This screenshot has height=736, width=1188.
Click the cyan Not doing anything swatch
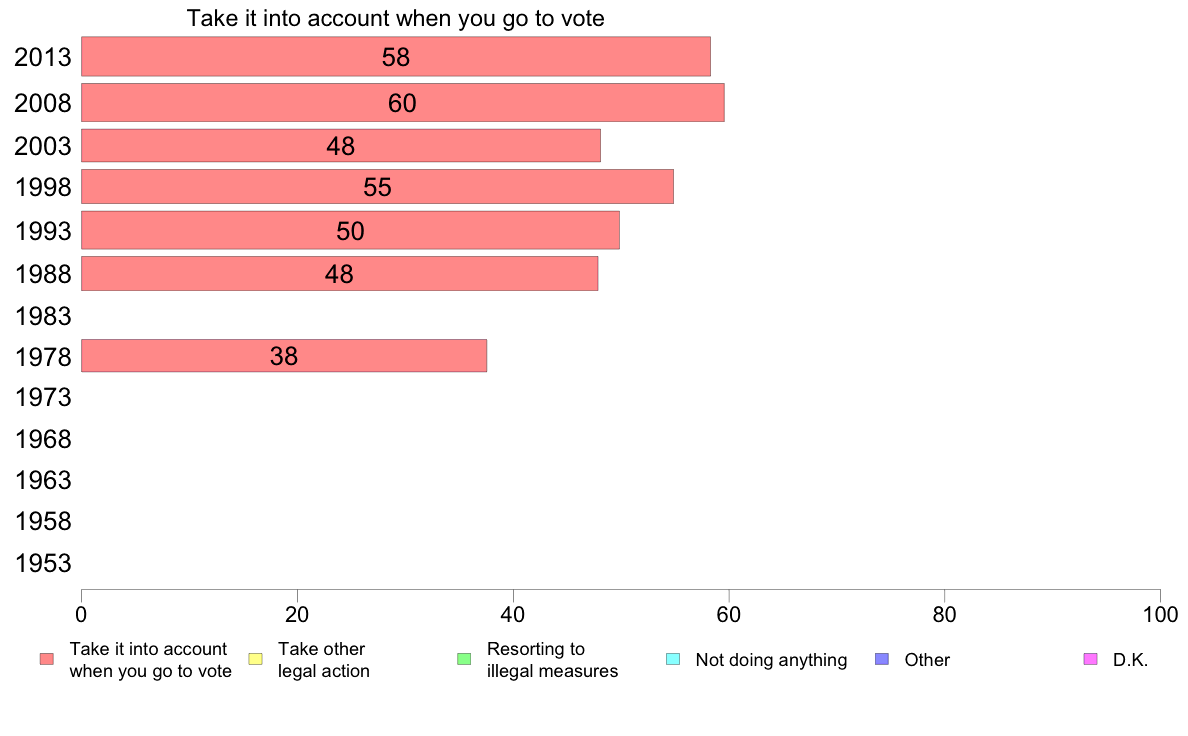tap(673, 659)
